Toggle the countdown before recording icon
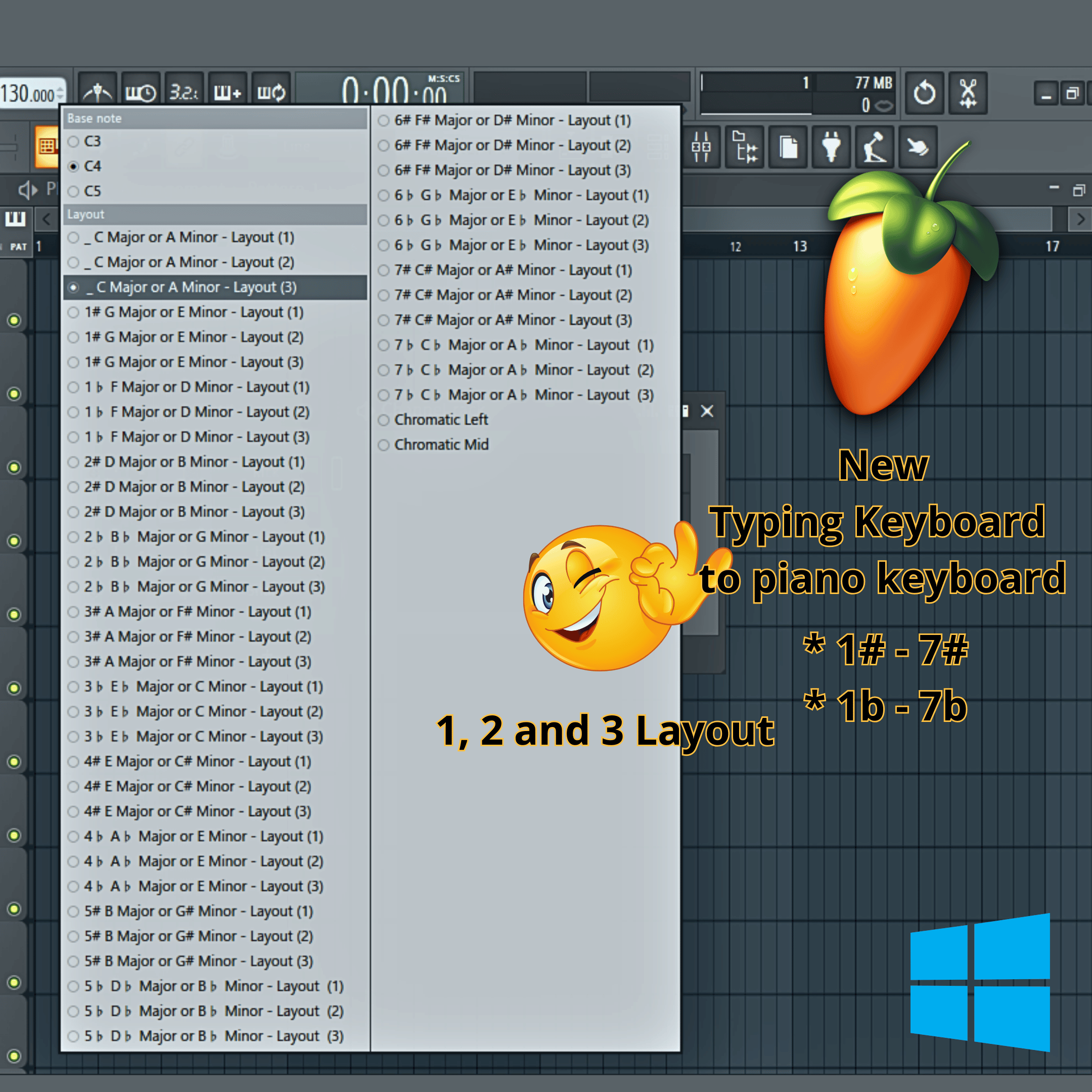 click(x=184, y=91)
